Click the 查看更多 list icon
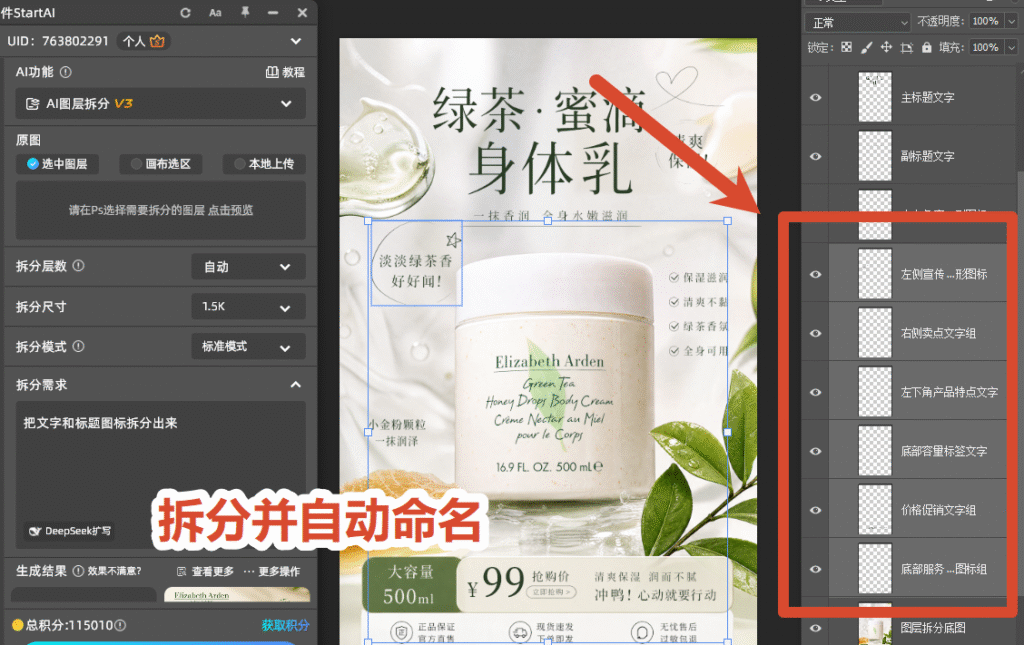This screenshot has height=645, width=1024. coord(182,571)
